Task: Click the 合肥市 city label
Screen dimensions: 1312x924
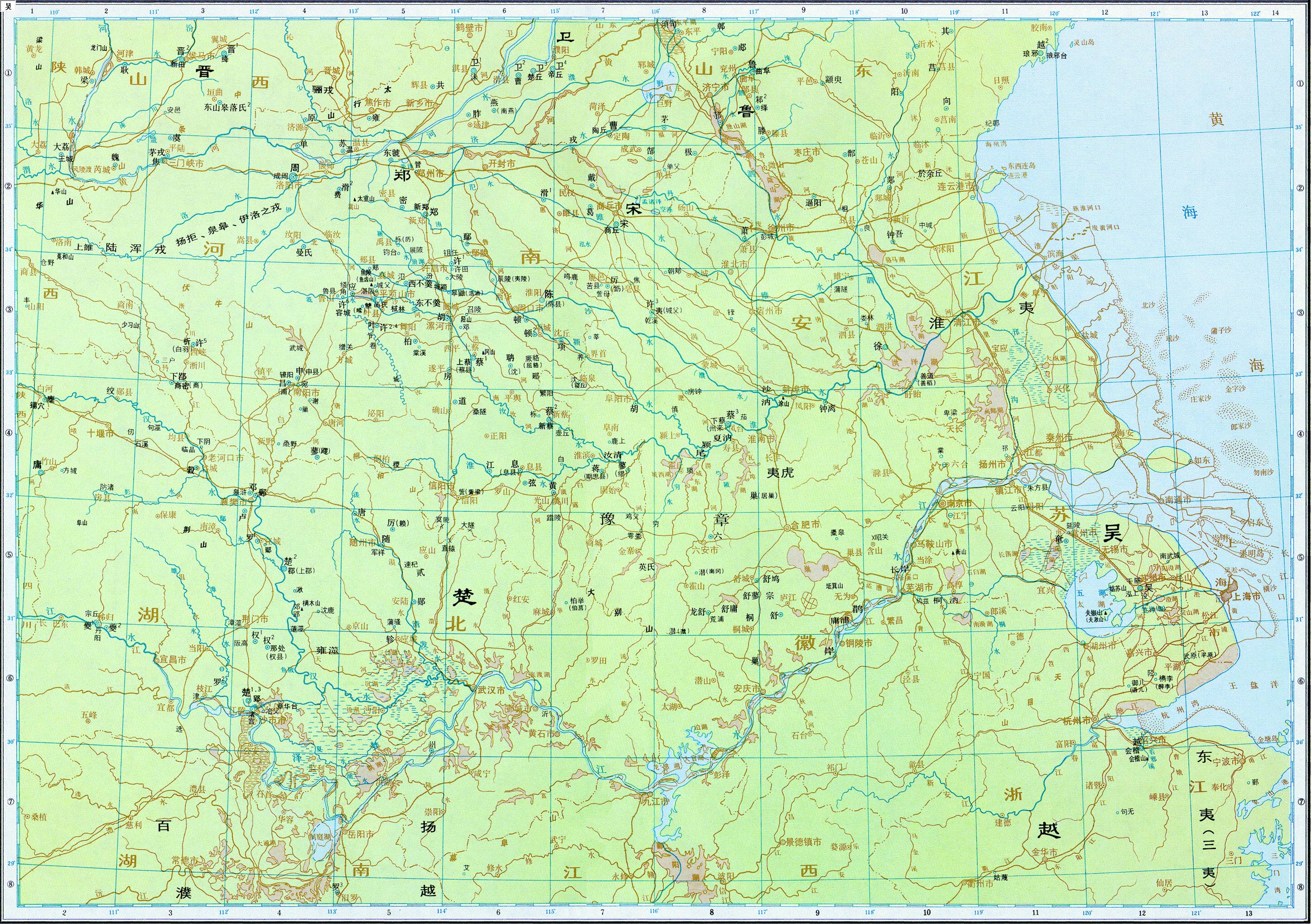Action: click(x=805, y=524)
